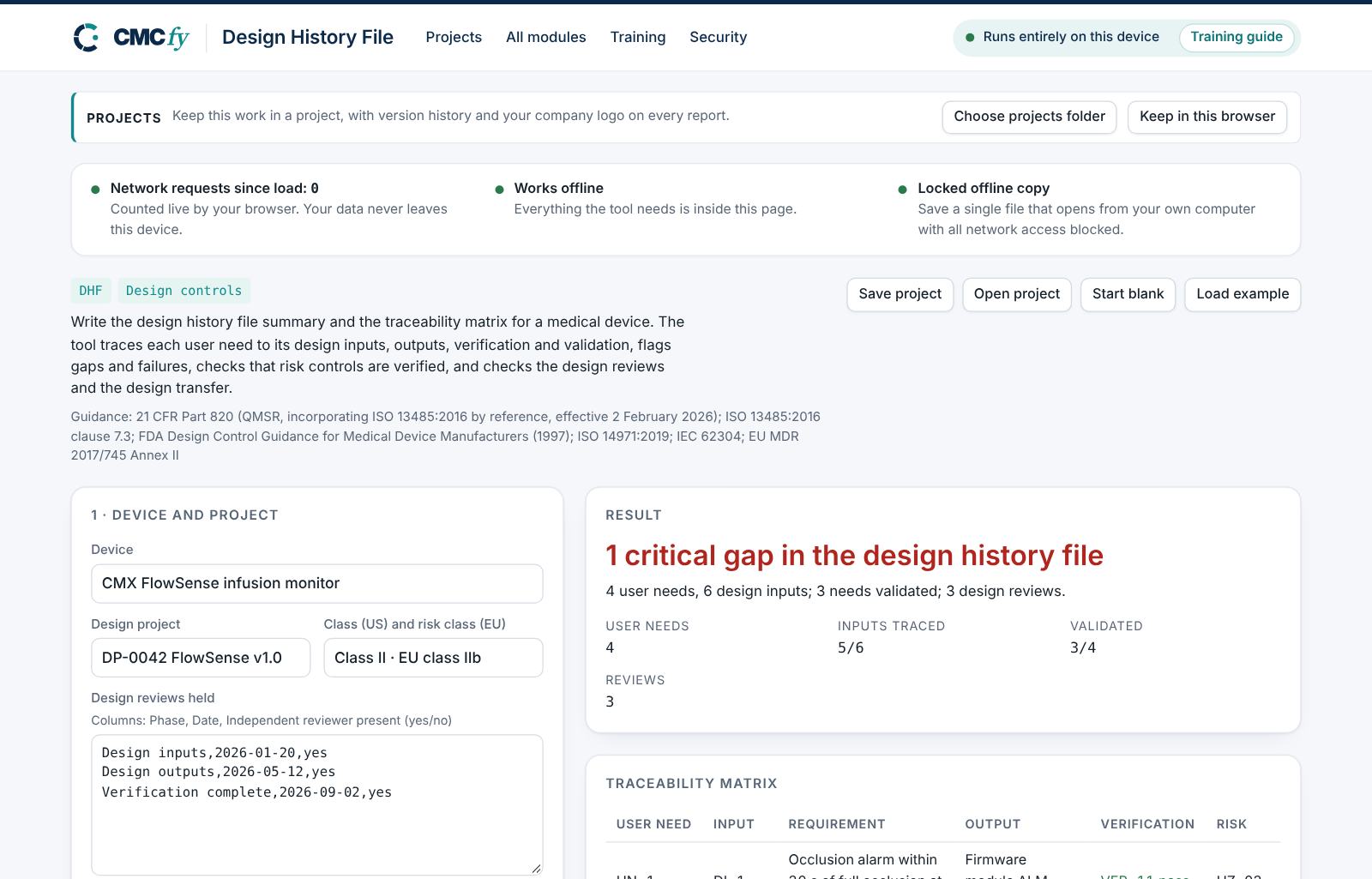Click the RISK column header
Viewport: 1372px width, 879px height.
click(x=1231, y=824)
